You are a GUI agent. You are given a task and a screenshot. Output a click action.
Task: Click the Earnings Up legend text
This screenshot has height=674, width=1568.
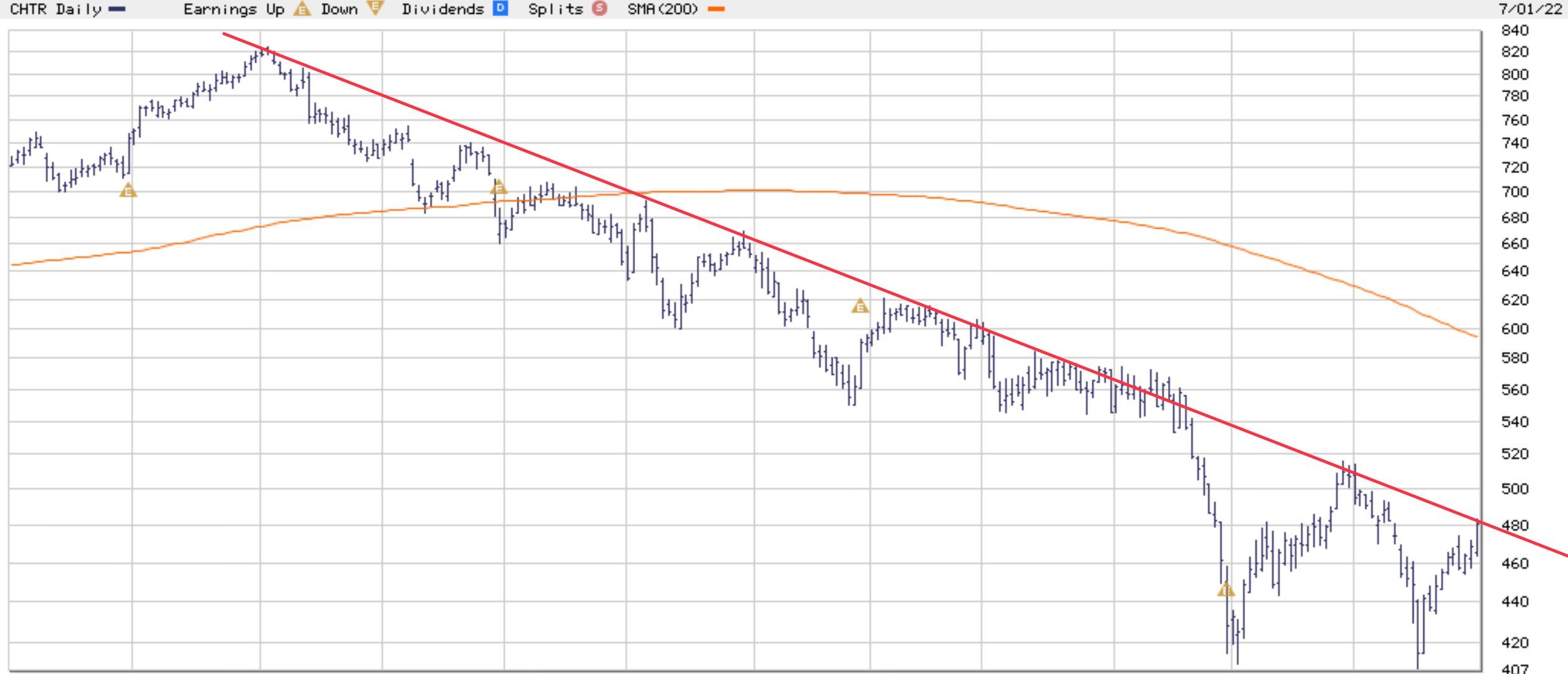point(234,9)
